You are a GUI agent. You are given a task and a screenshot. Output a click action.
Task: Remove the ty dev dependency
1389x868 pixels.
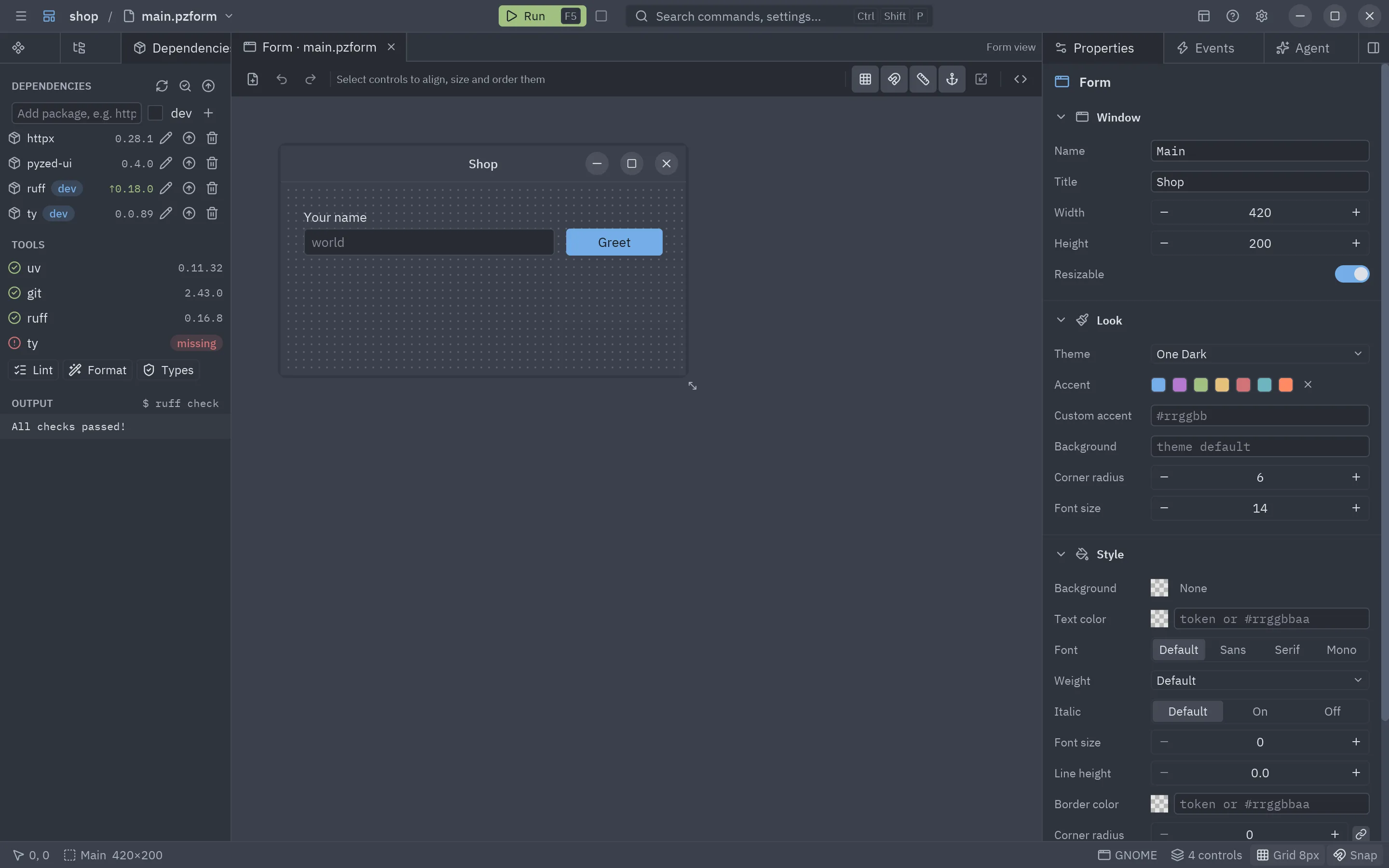(x=212, y=214)
